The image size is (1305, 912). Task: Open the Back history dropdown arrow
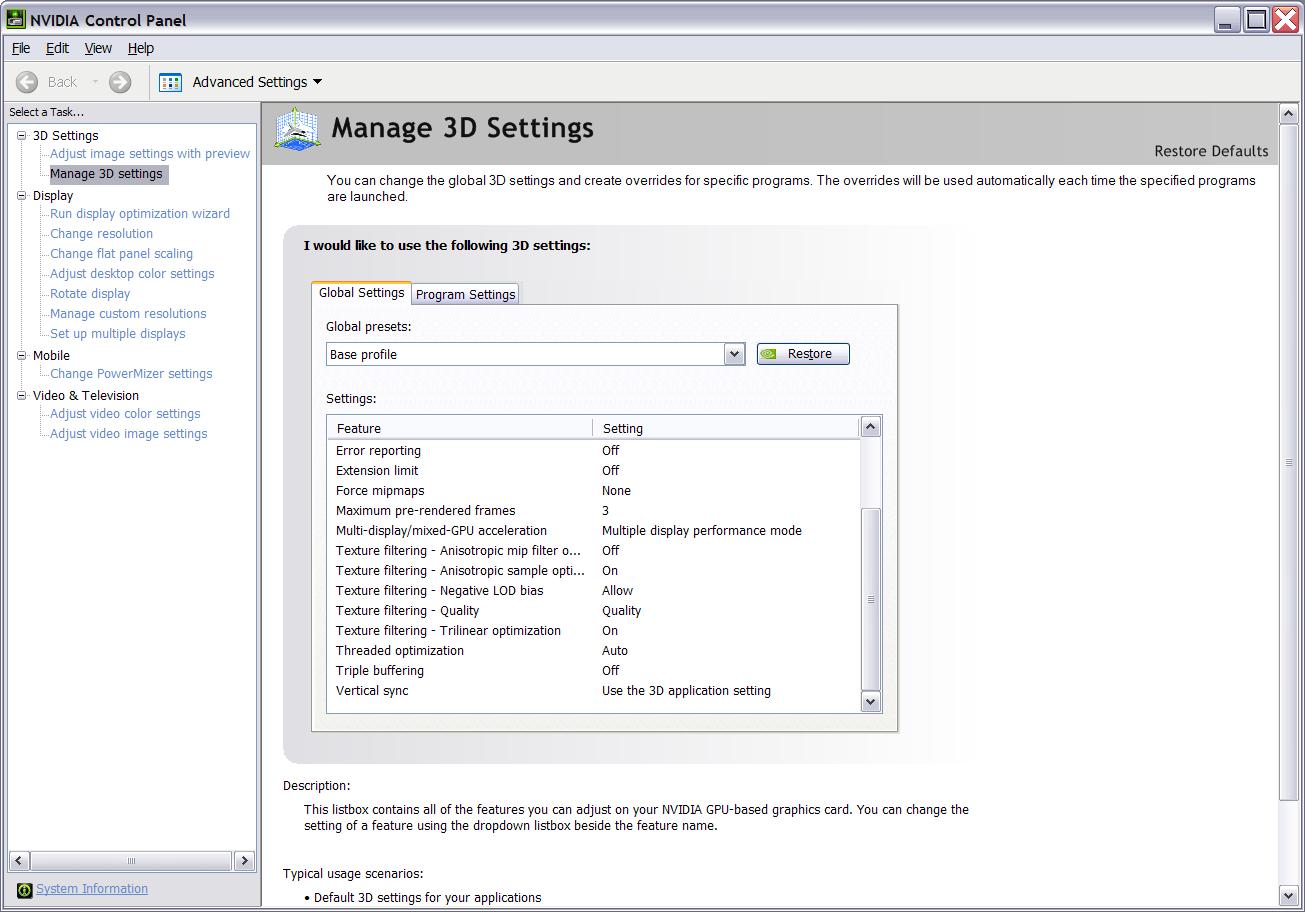tap(95, 82)
